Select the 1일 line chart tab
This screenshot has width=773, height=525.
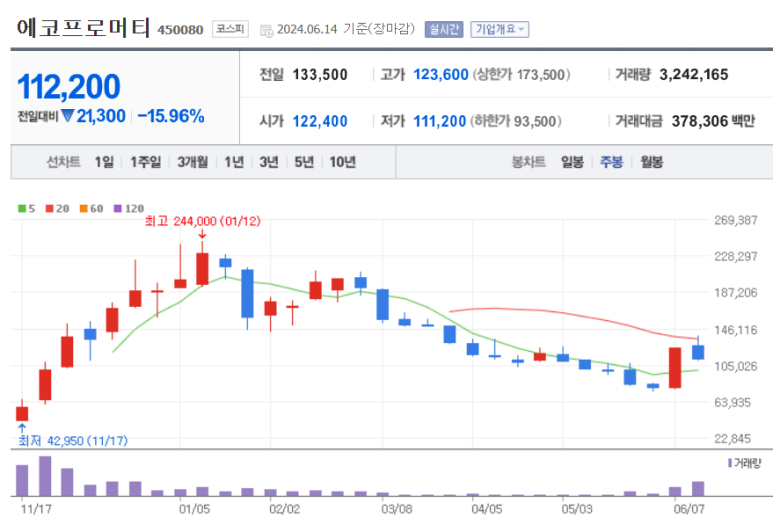104,162
